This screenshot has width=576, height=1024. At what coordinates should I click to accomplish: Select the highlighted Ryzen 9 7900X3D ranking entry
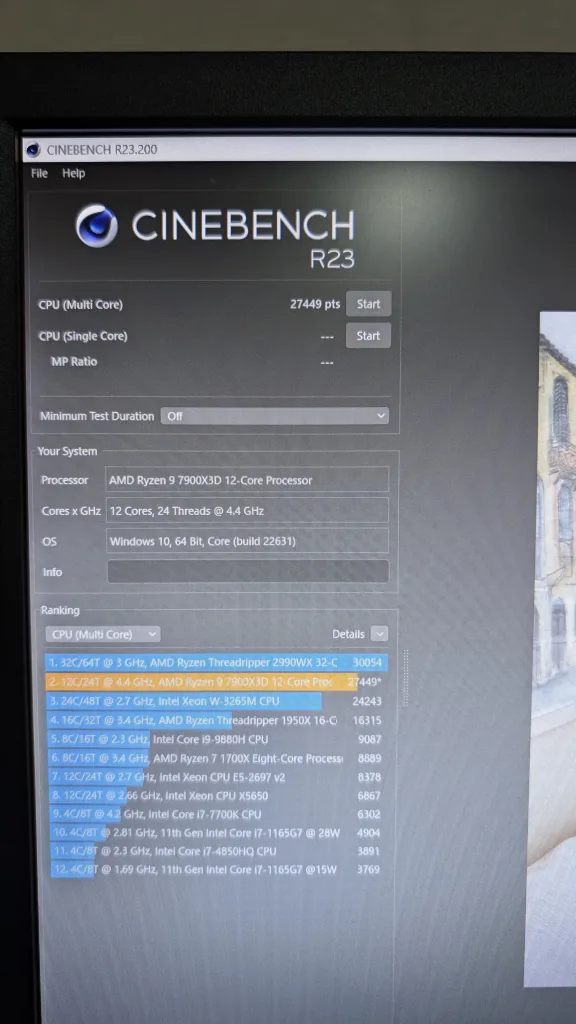[x=217, y=682]
